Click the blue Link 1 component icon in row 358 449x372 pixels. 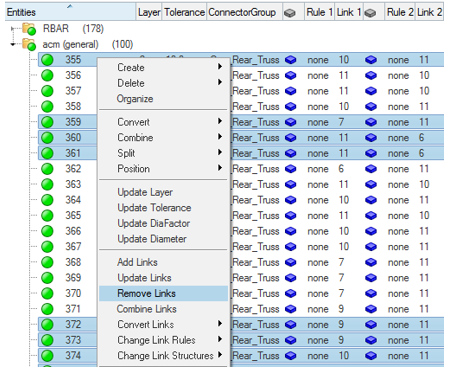click(x=290, y=107)
